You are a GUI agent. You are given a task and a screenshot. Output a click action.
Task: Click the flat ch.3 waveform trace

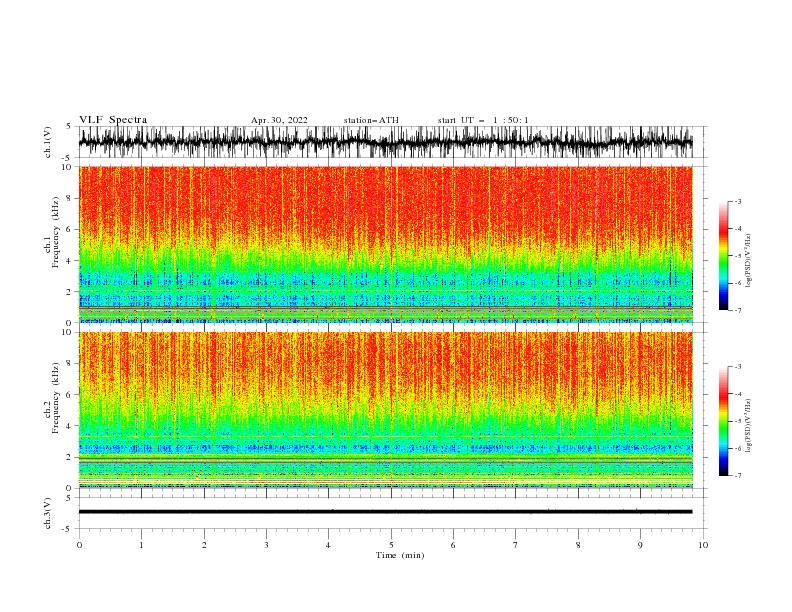(x=386, y=512)
